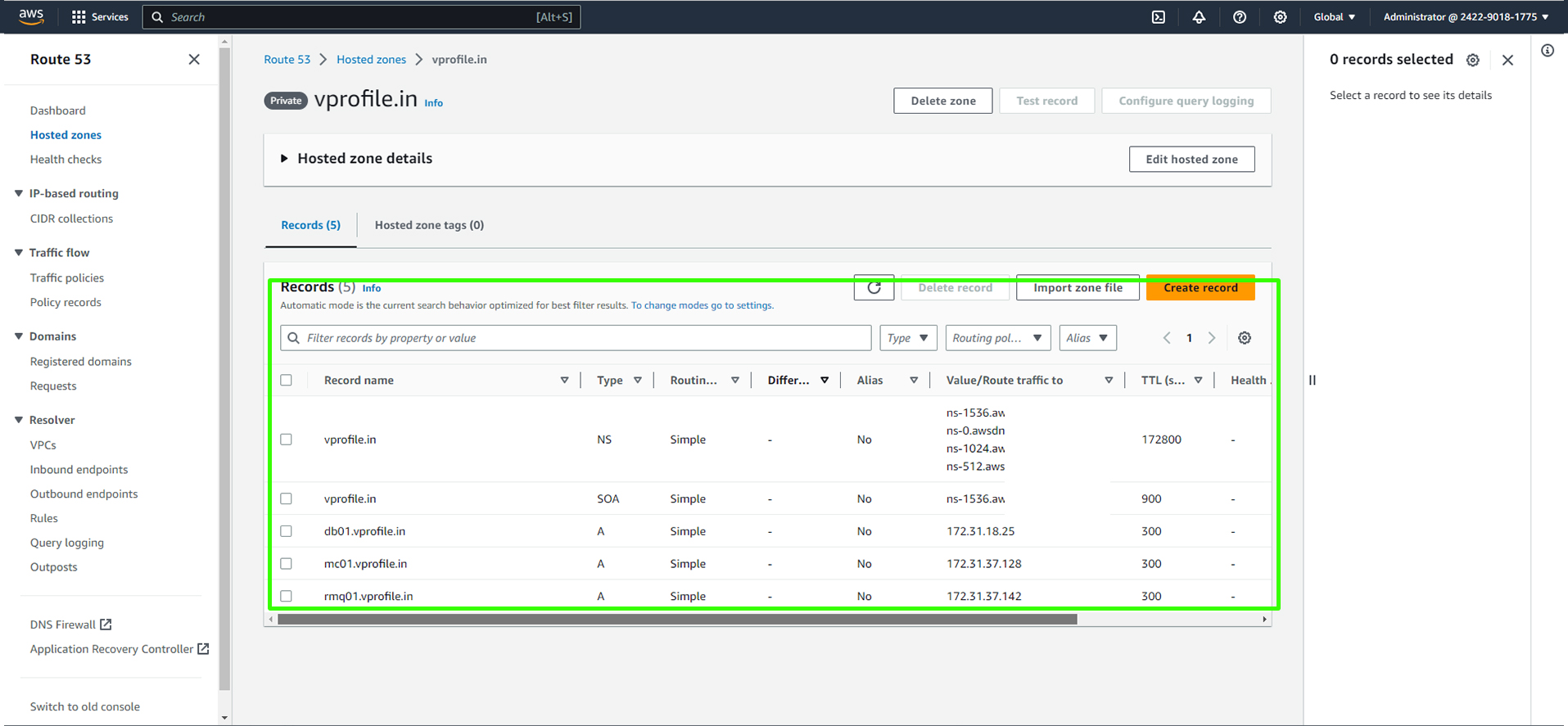Click Switch to old console link
The image size is (1568, 726).
click(84, 706)
